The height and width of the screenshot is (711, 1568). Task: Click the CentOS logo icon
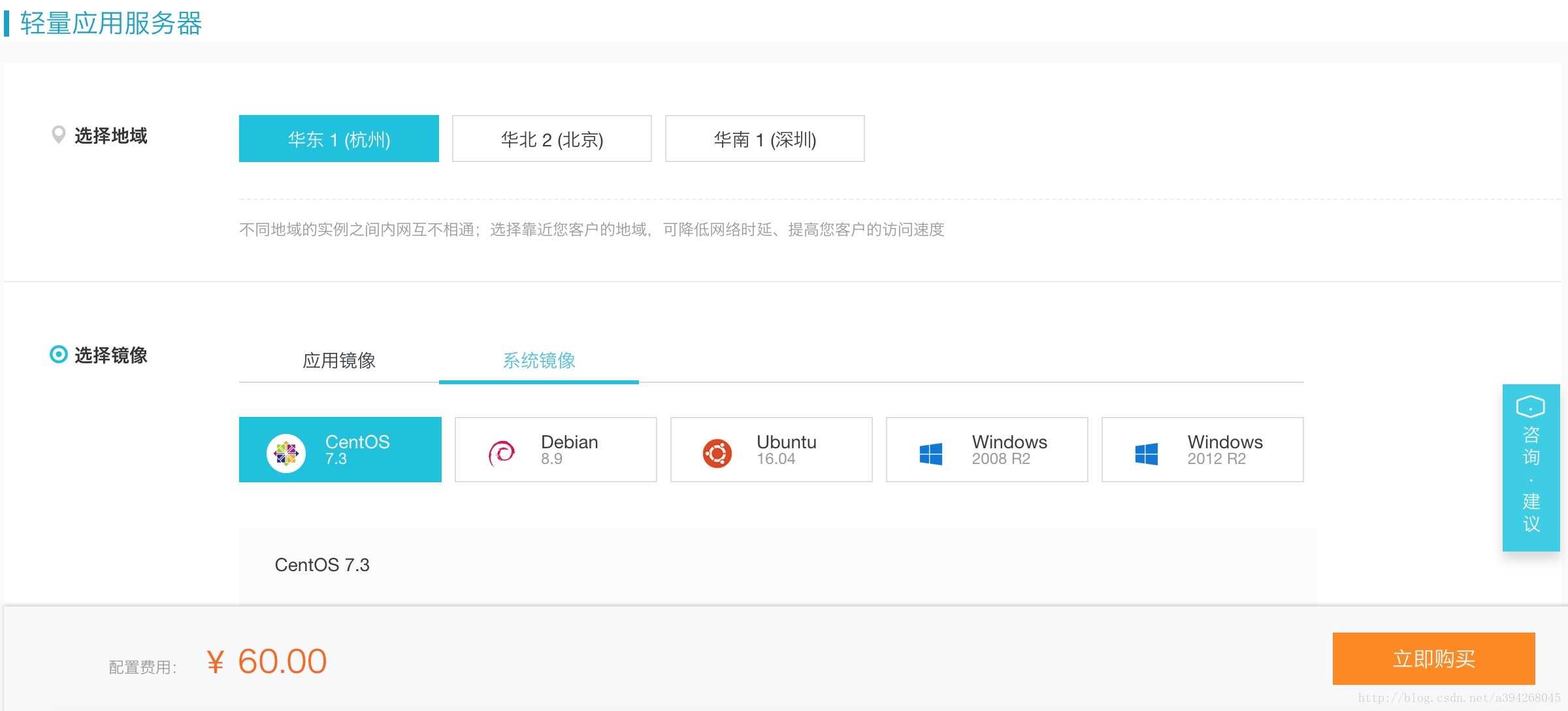(286, 452)
